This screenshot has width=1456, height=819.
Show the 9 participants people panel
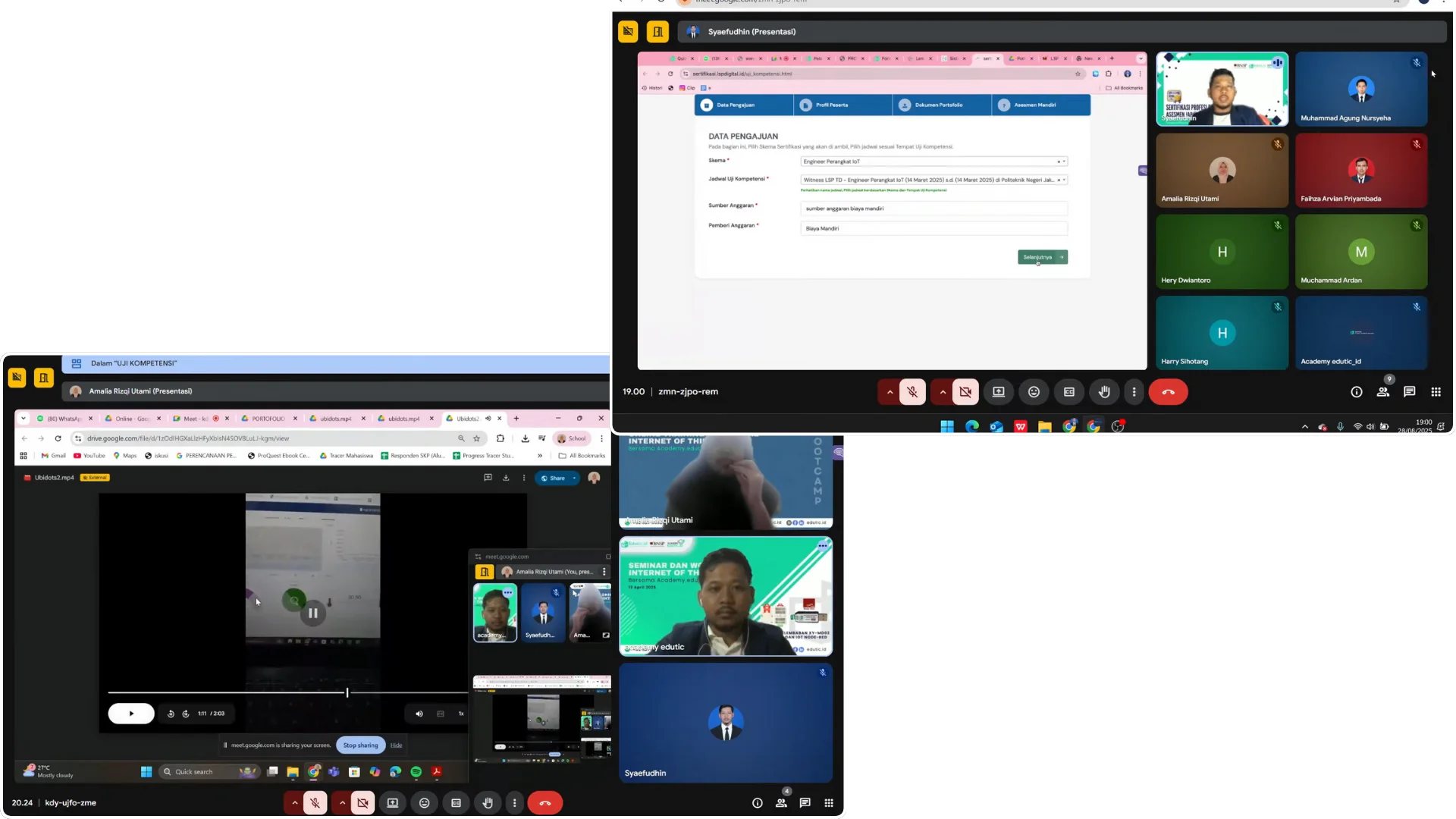point(1383,392)
